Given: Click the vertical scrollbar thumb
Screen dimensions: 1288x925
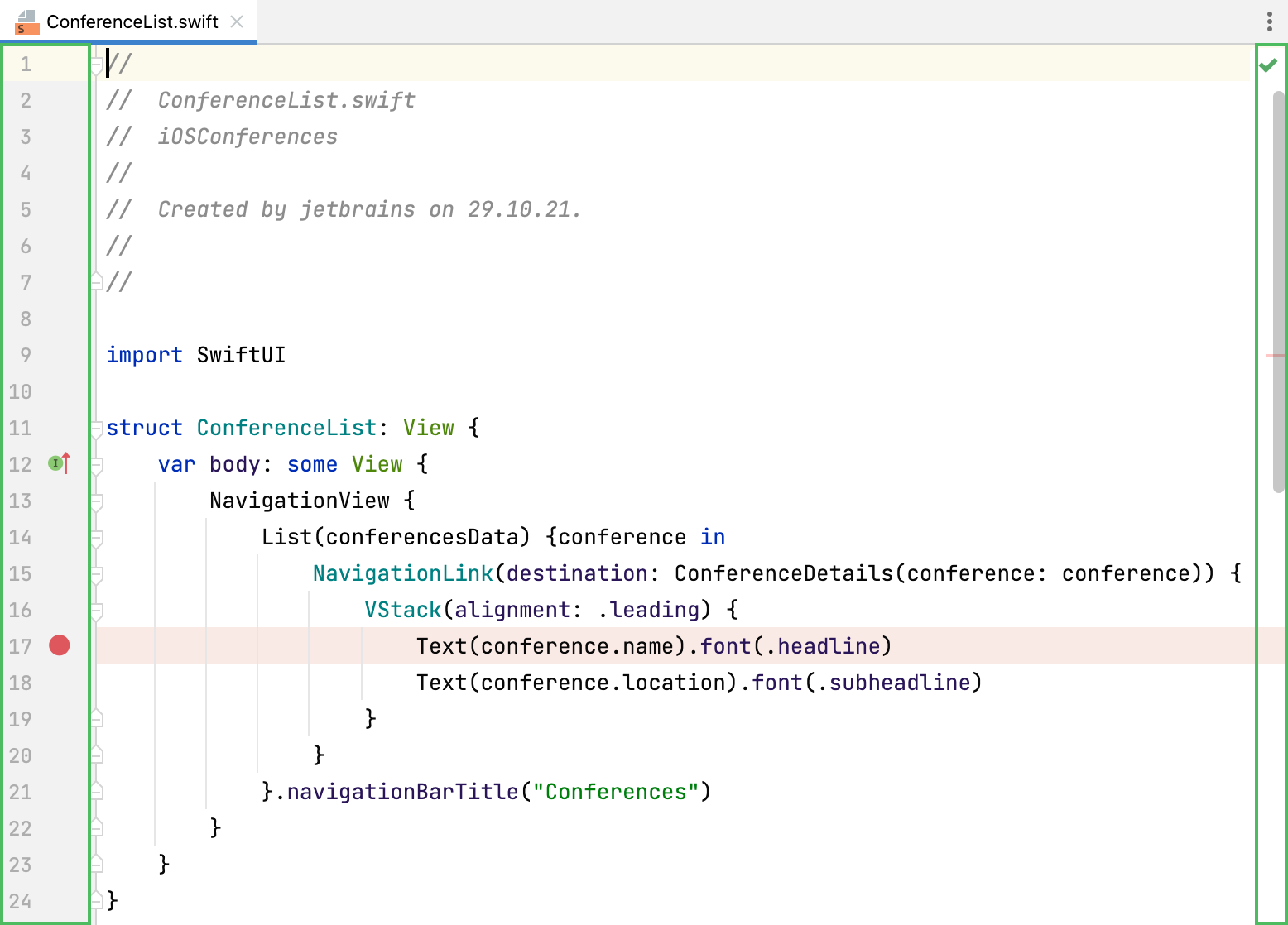Looking at the screenshot, I should click(1279, 291).
